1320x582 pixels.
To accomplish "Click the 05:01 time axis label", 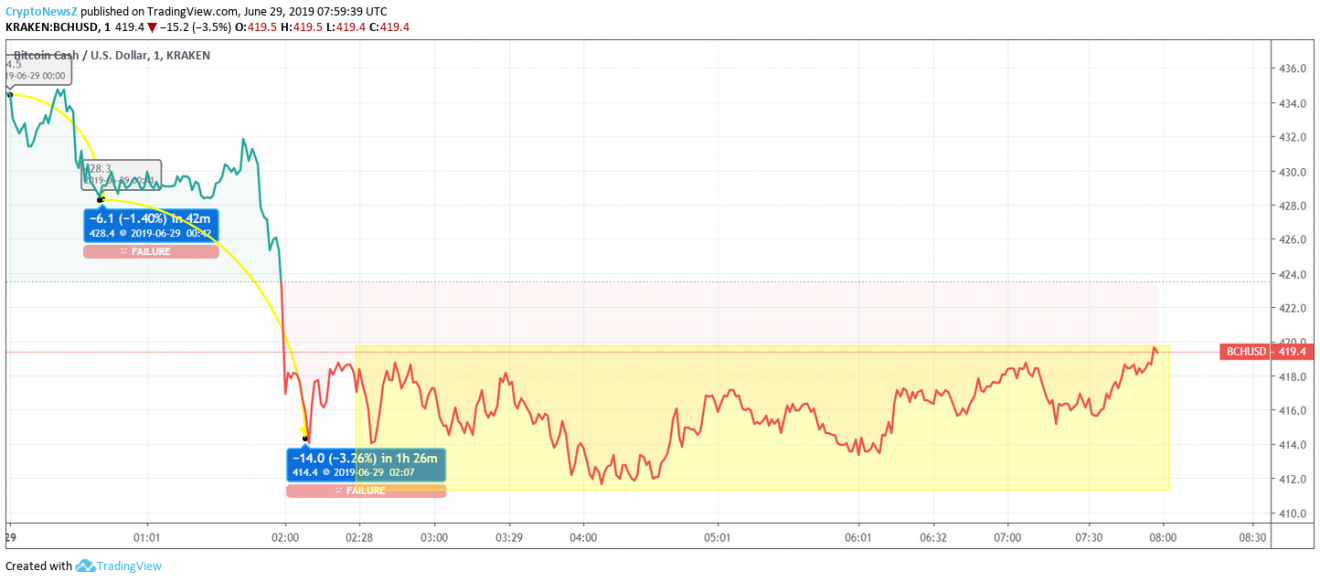I will pos(718,537).
